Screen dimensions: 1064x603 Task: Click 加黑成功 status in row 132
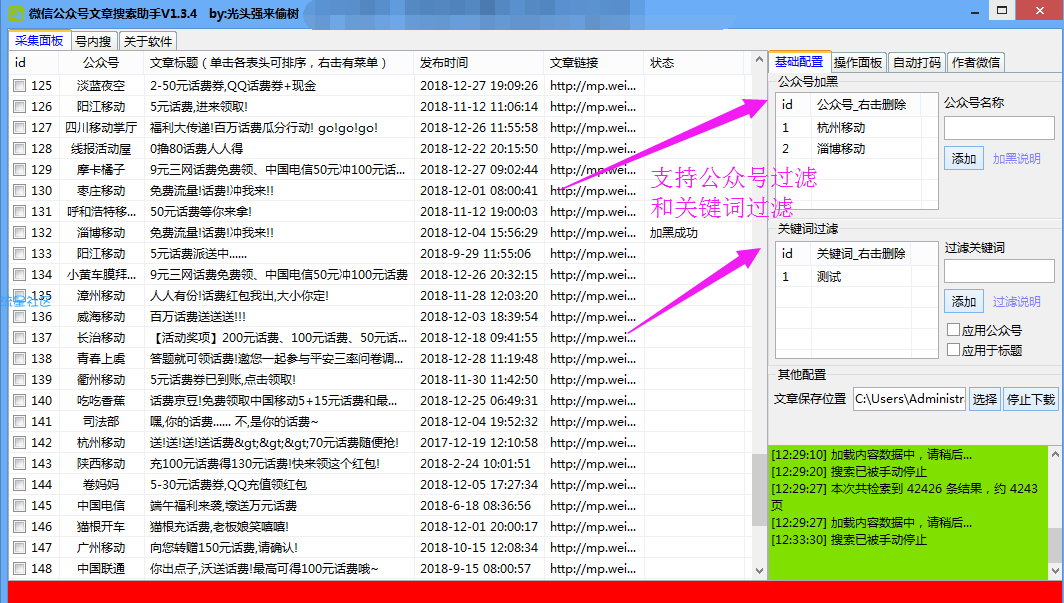(674, 233)
